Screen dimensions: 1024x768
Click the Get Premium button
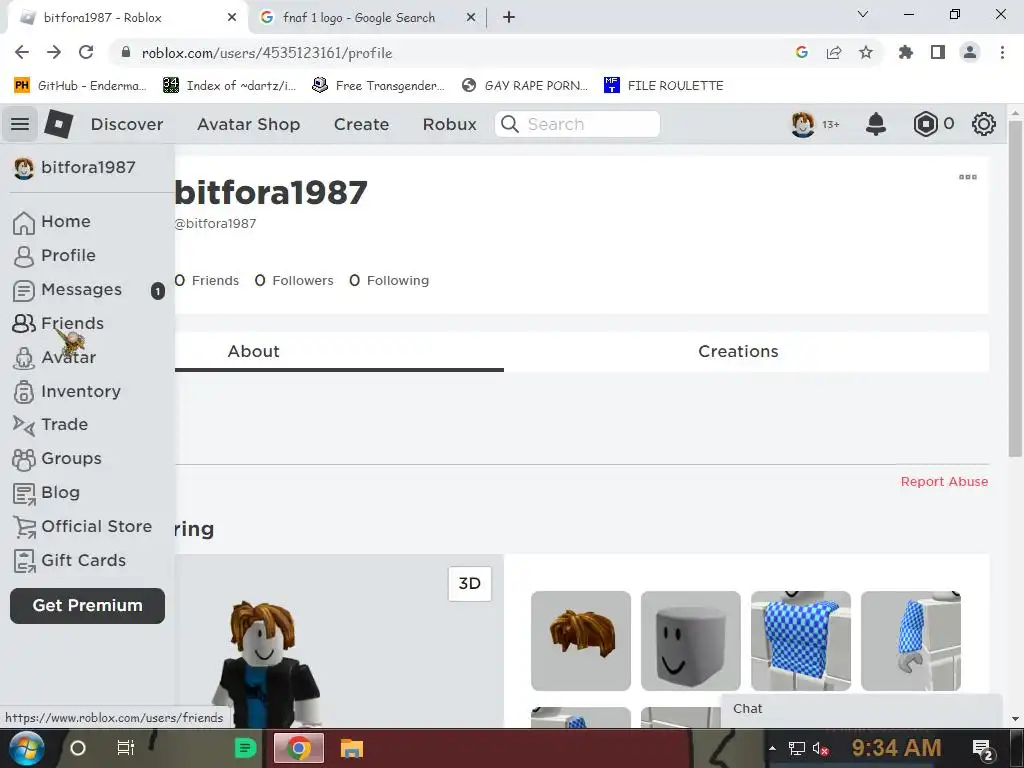tap(88, 606)
